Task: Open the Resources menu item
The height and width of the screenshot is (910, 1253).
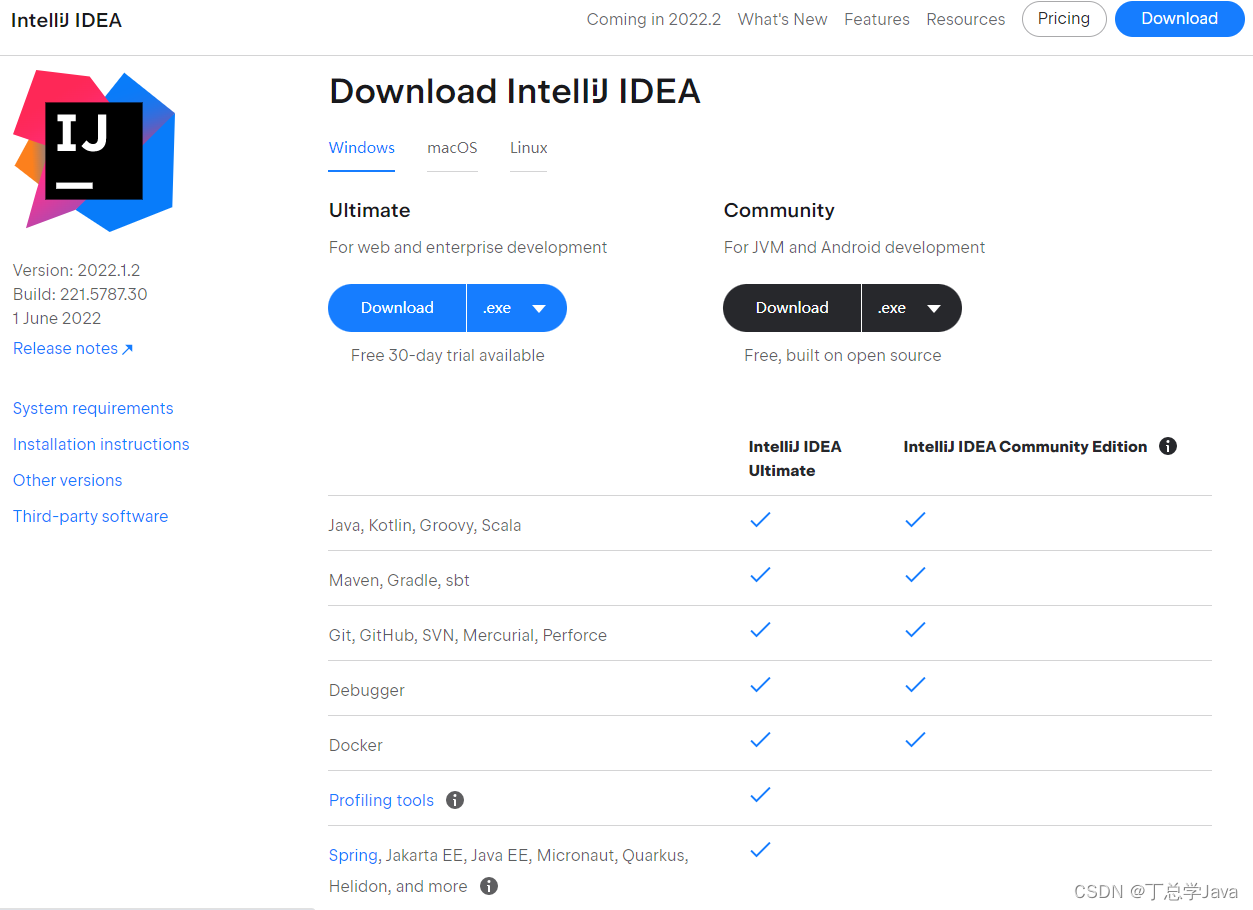Action: (x=966, y=19)
